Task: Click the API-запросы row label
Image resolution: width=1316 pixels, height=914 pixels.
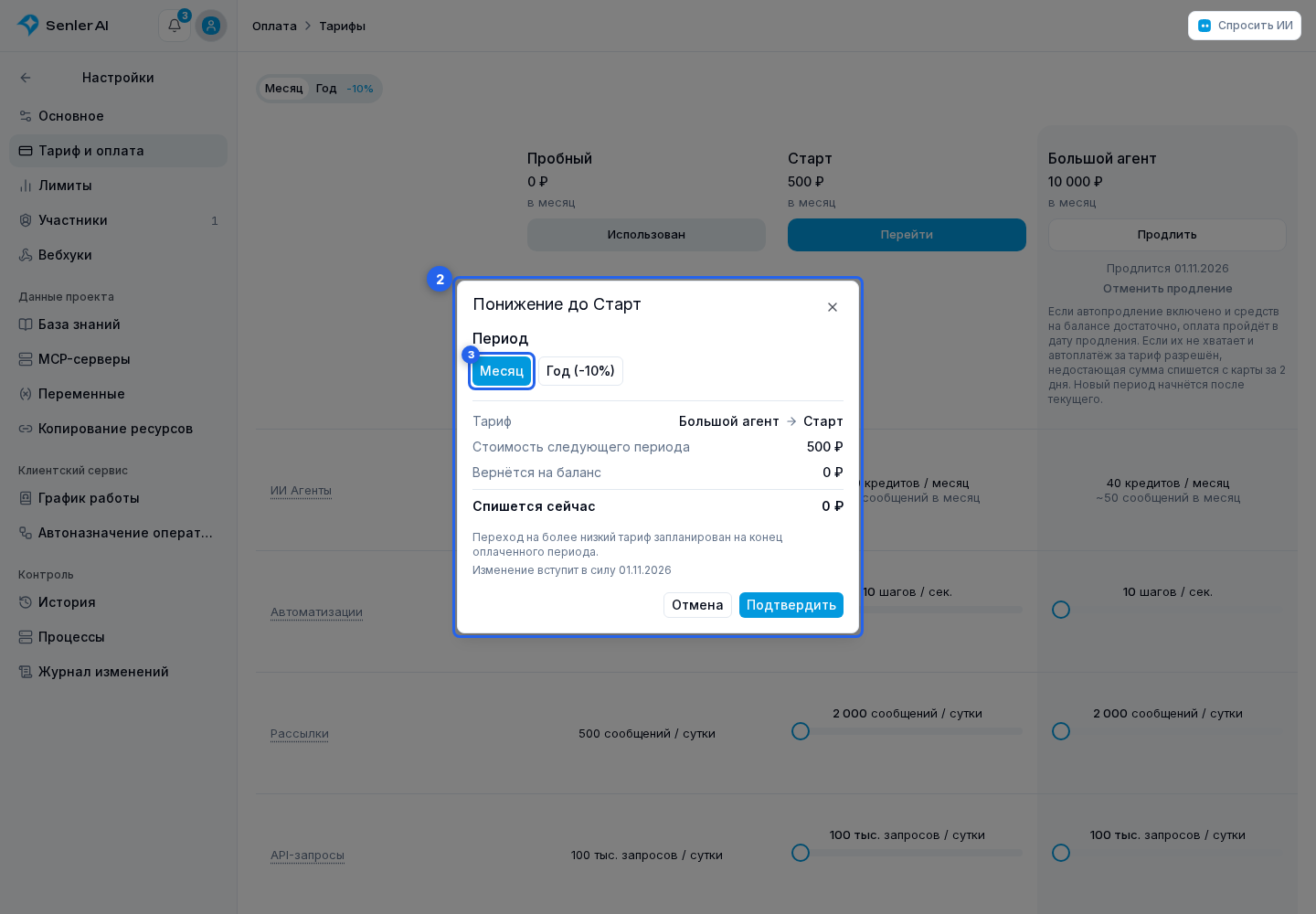Action: (x=307, y=856)
